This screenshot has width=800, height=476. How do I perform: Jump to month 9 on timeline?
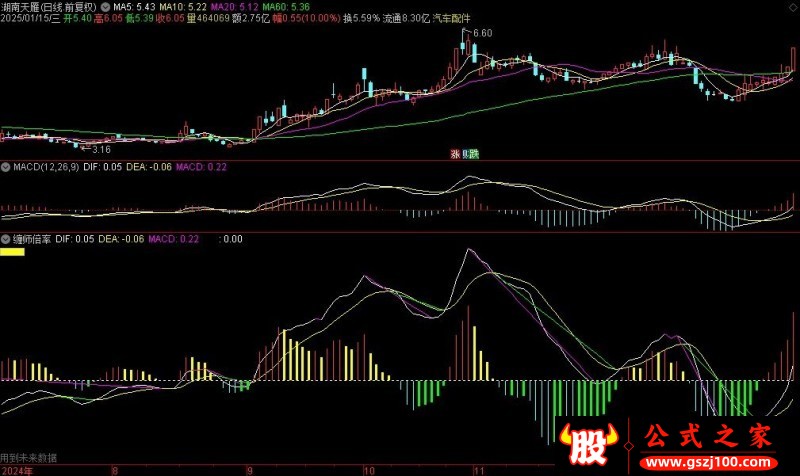[x=250, y=470]
